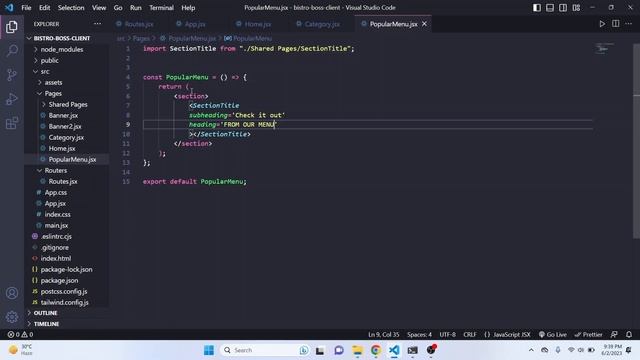Split the editor to the right
Viewport: 640px width, 360px height.
click(x=616, y=24)
